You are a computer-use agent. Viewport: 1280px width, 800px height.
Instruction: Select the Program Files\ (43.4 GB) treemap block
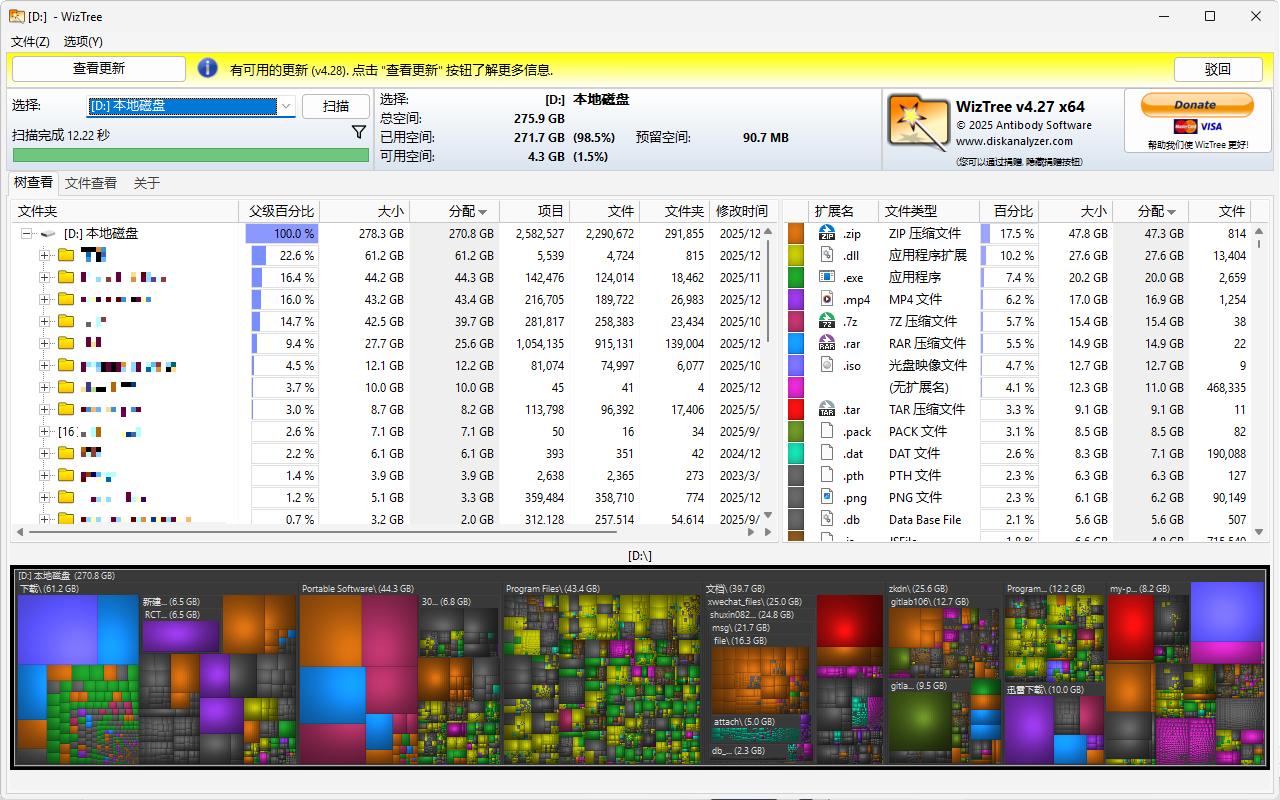click(x=602, y=674)
